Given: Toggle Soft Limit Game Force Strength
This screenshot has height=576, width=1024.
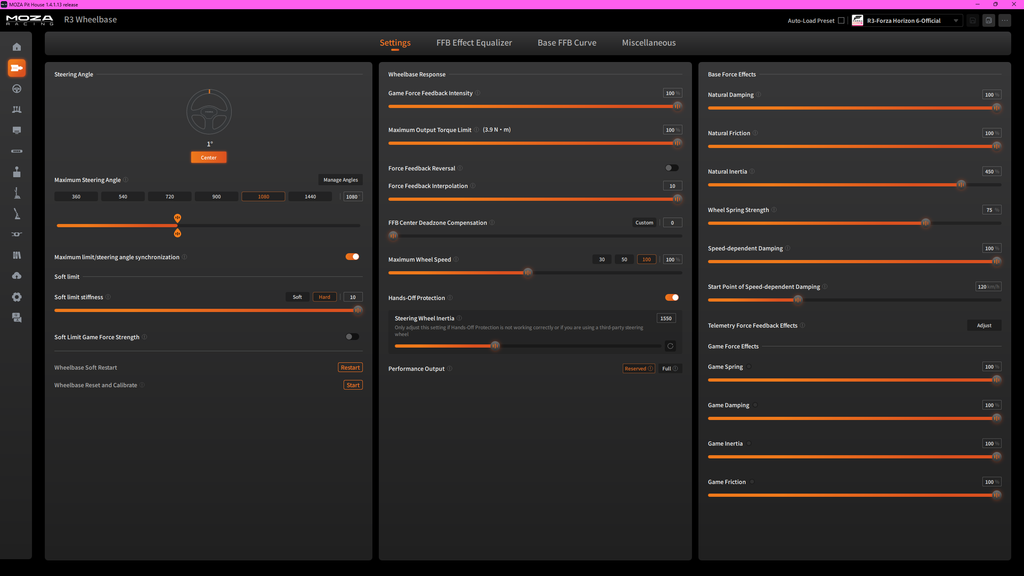Looking at the screenshot, I should click(353, 337).
